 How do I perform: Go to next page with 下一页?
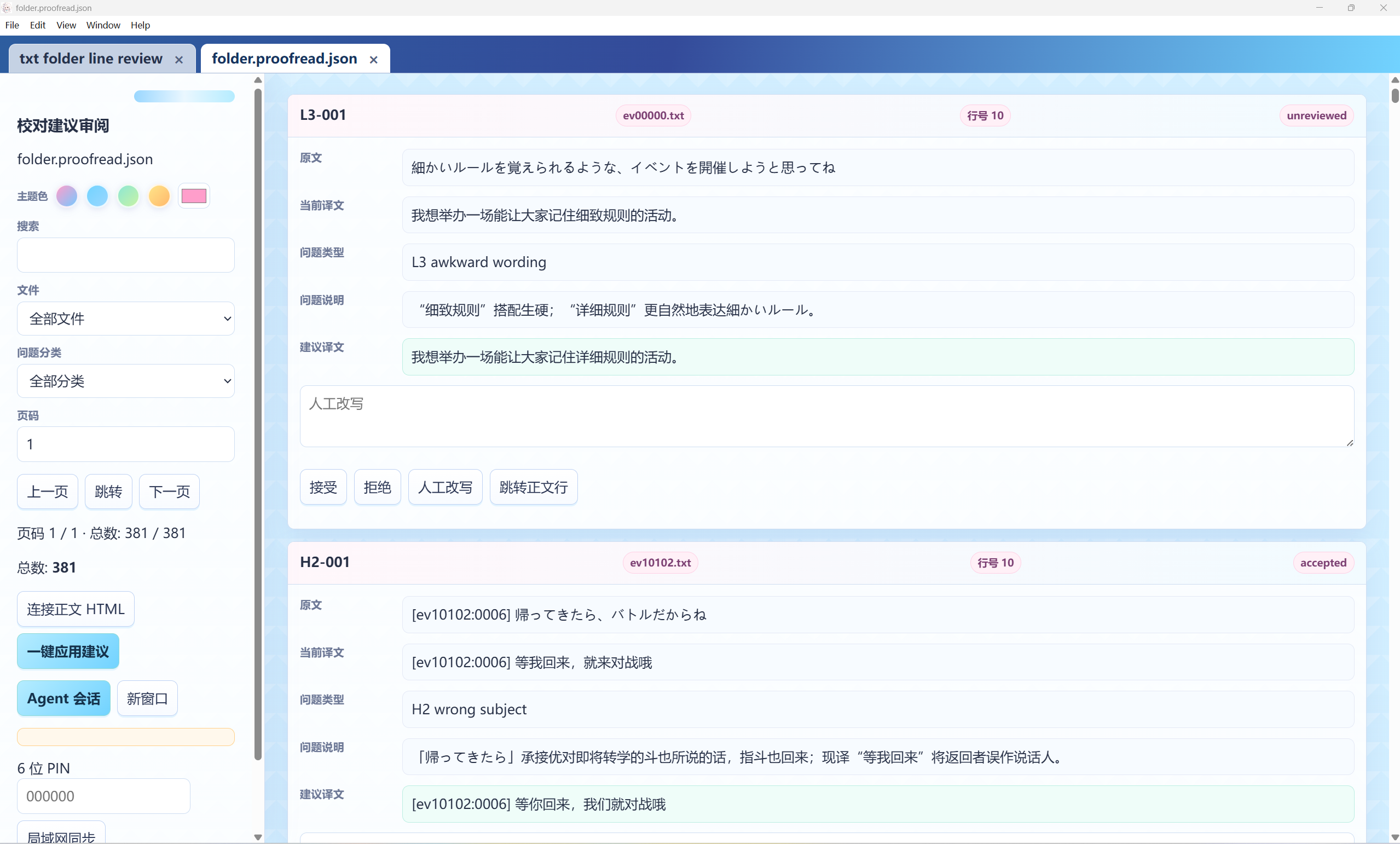pyautogui.click(x=169, y=492)
